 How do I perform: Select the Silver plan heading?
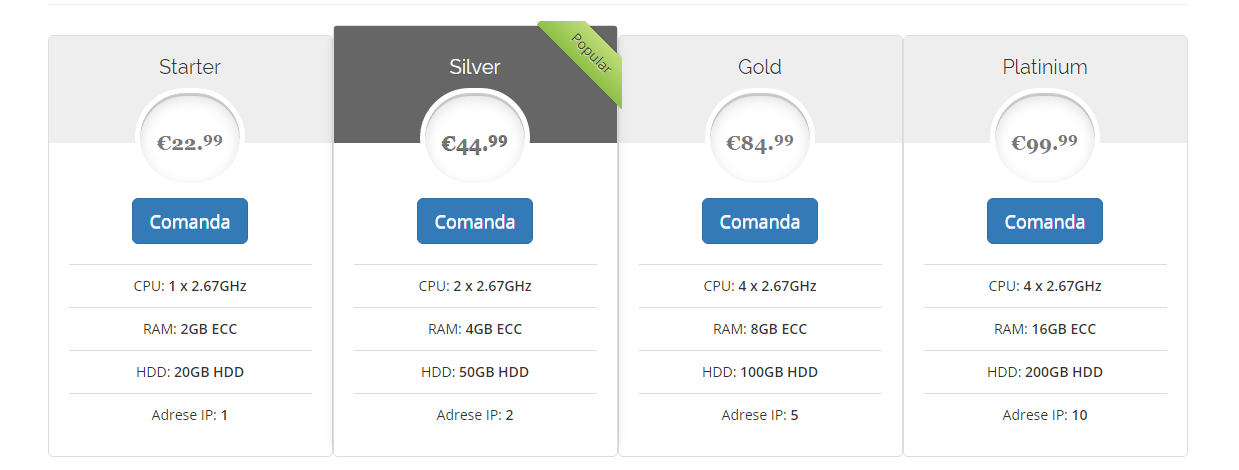[x=475, y=67]
